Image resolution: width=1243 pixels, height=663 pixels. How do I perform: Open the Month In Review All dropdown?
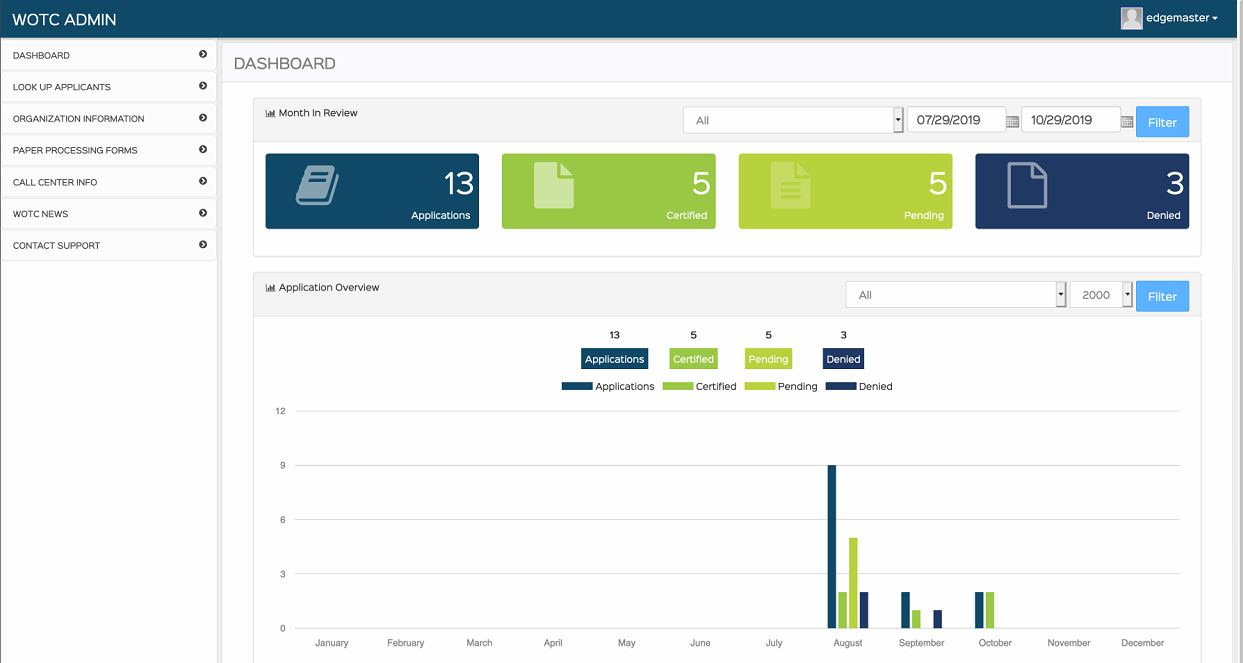pos(793,120)
